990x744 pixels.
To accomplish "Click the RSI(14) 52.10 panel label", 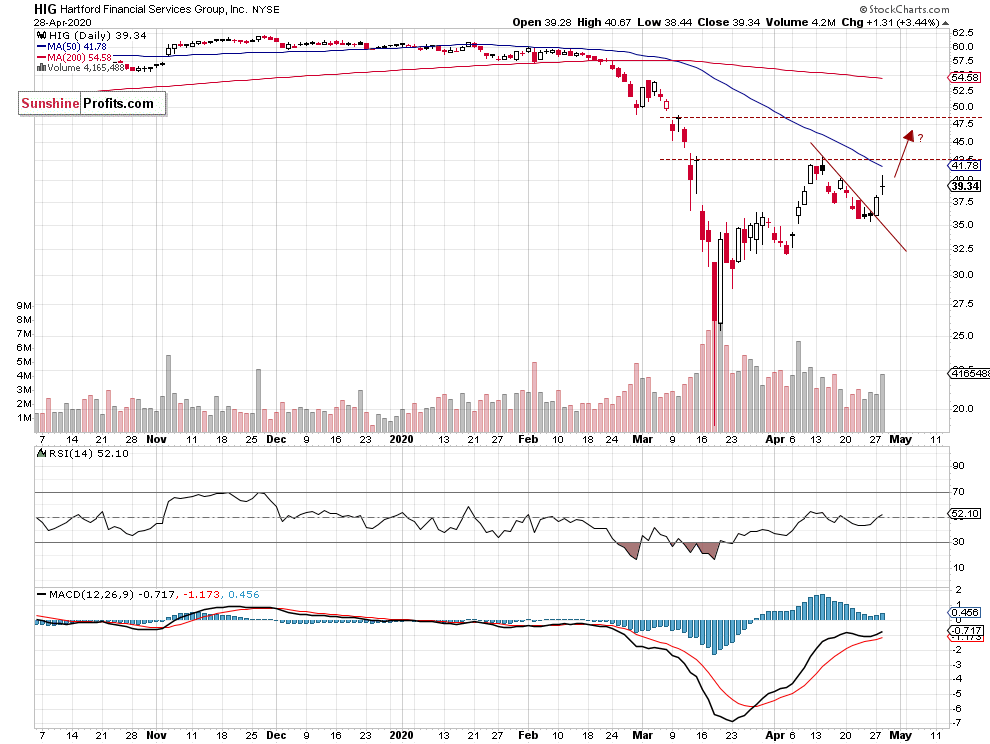I will click(88, 453).
